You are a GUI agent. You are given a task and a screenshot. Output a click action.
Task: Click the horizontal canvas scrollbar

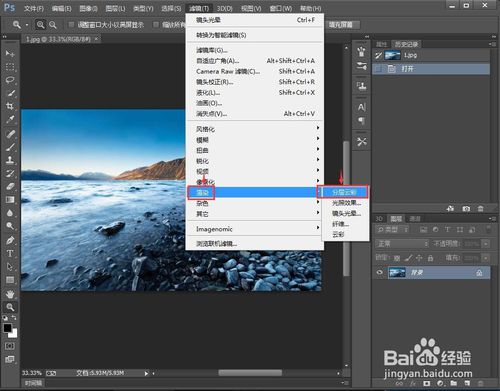tap(250, 373)
